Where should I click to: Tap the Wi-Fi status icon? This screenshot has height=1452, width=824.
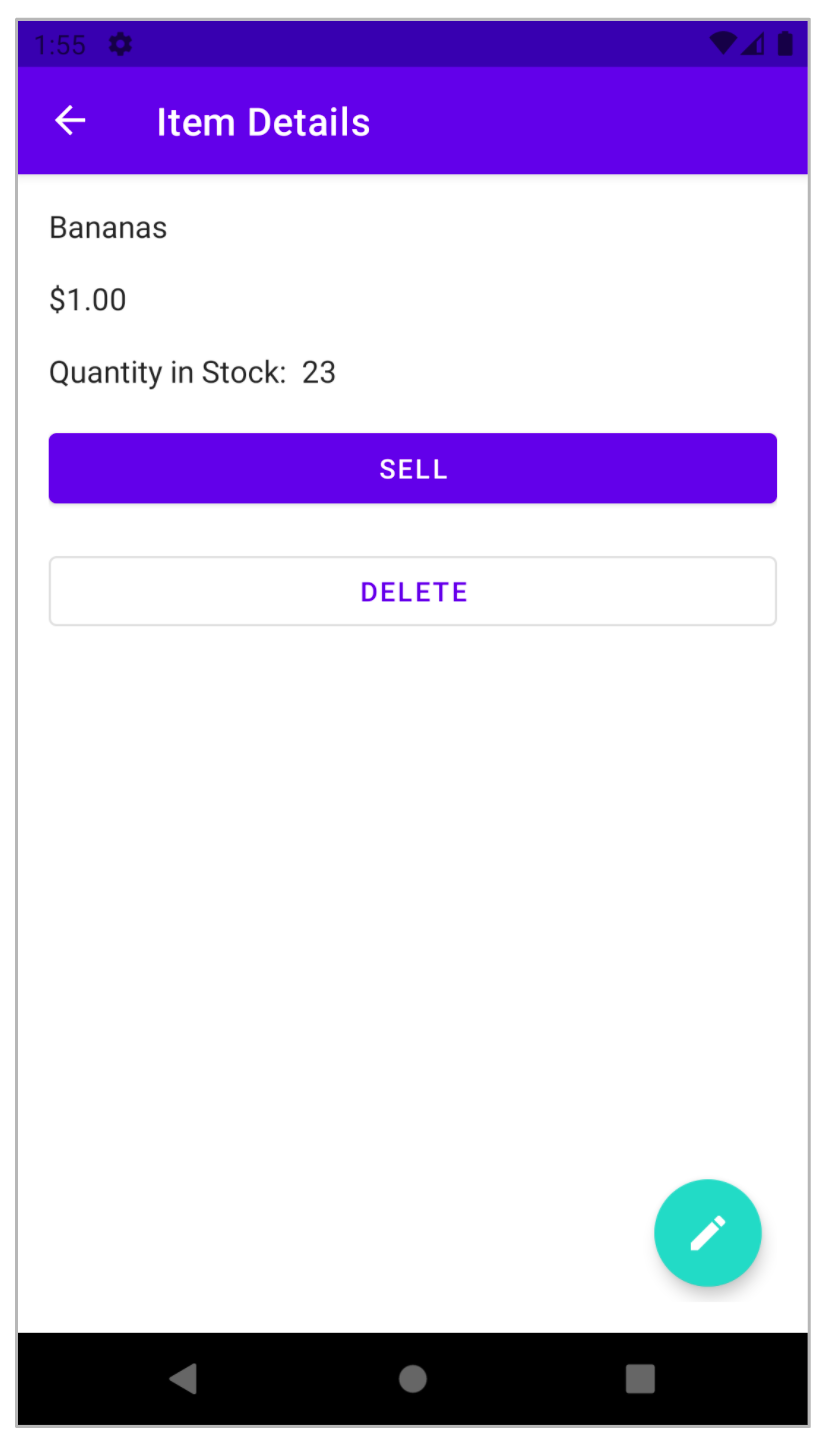722,44
